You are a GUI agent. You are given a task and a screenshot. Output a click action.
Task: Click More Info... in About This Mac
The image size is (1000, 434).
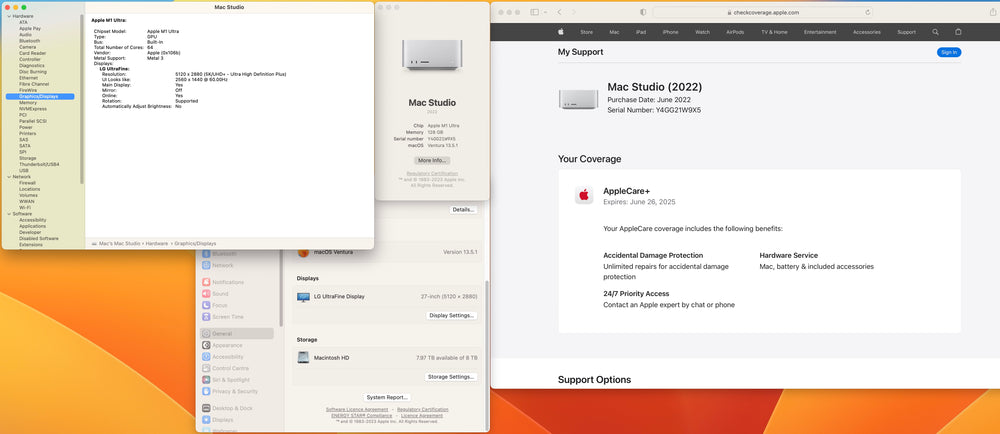tap(432, 160)
